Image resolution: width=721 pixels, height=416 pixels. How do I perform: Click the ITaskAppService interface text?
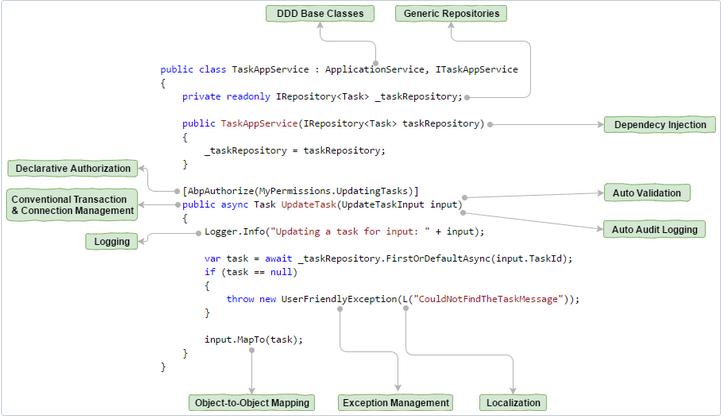[476, 69]
